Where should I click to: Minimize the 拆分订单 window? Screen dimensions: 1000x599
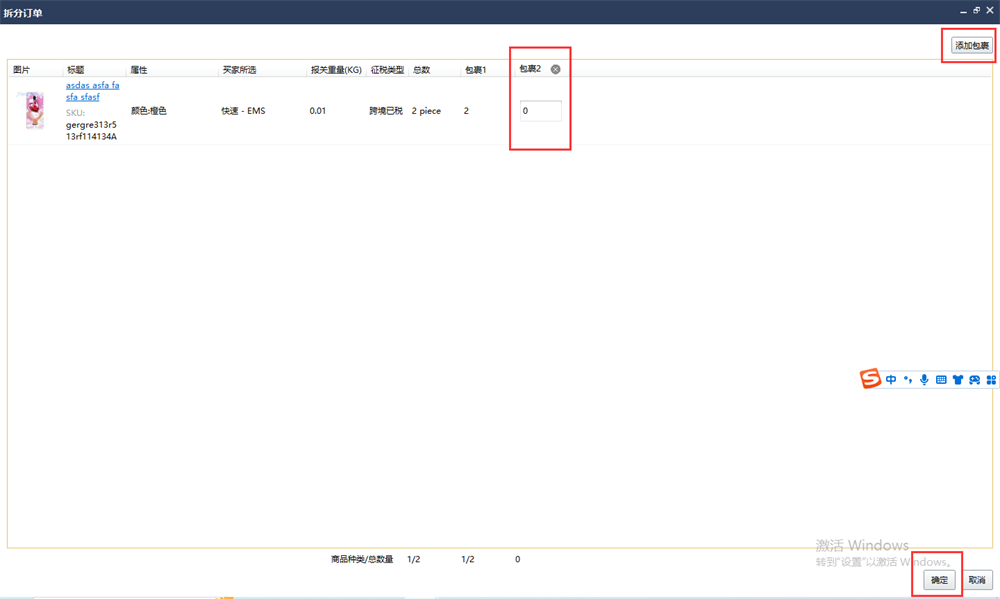tap(964, 11)
